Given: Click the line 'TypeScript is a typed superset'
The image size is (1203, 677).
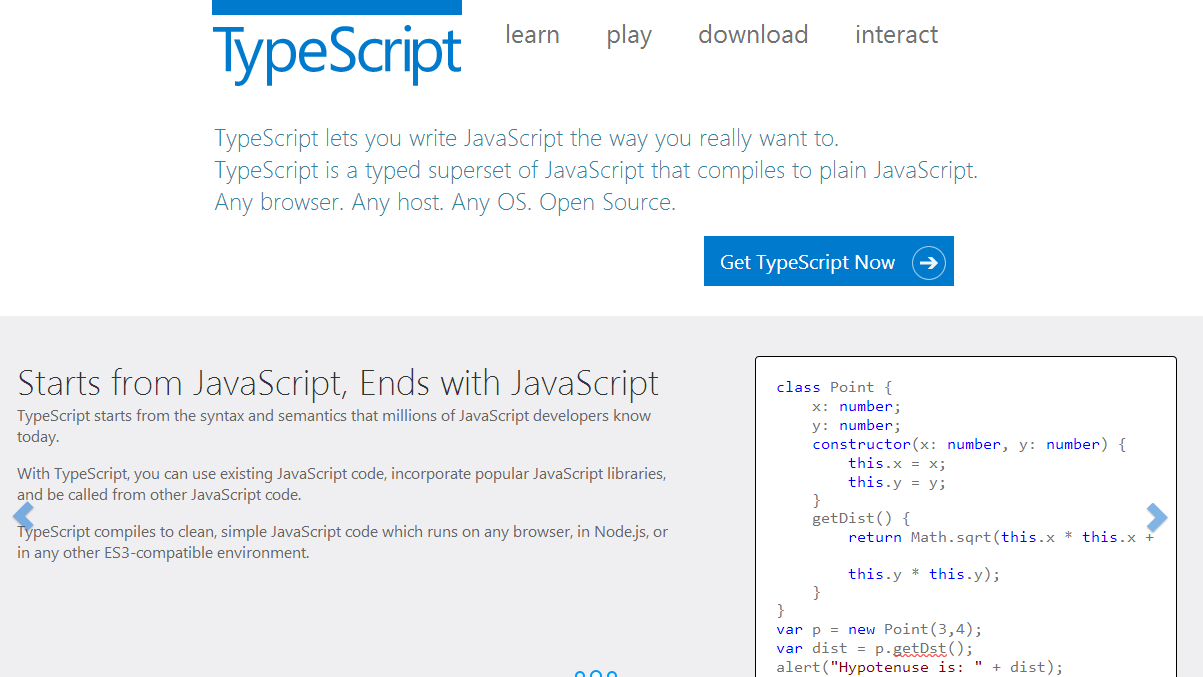Looking at the screenshot, I should point(596,170).
